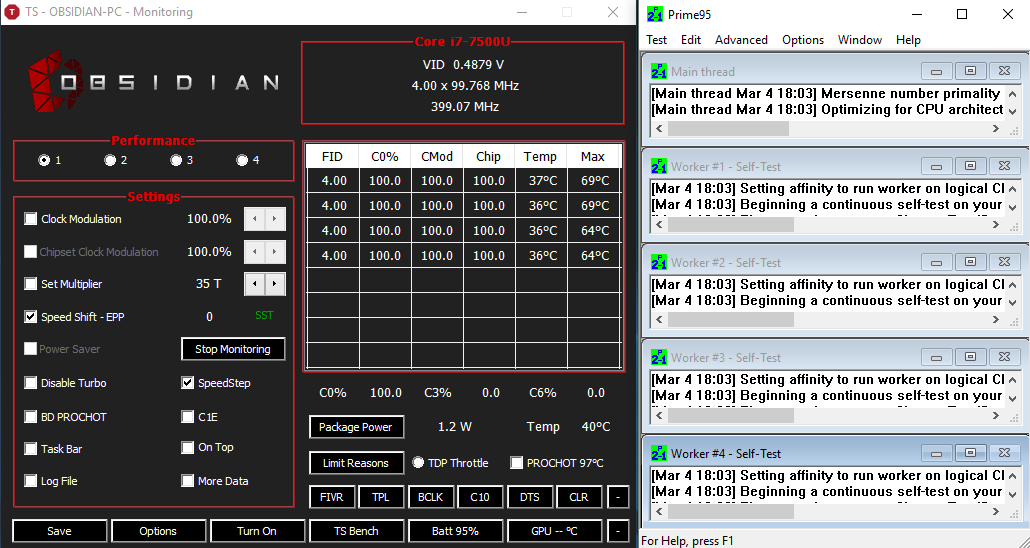1030x548 pixels.
Task: Decrease Clock Modulation with left arrow
Action: pyautogui.click(x=254, y=219)
